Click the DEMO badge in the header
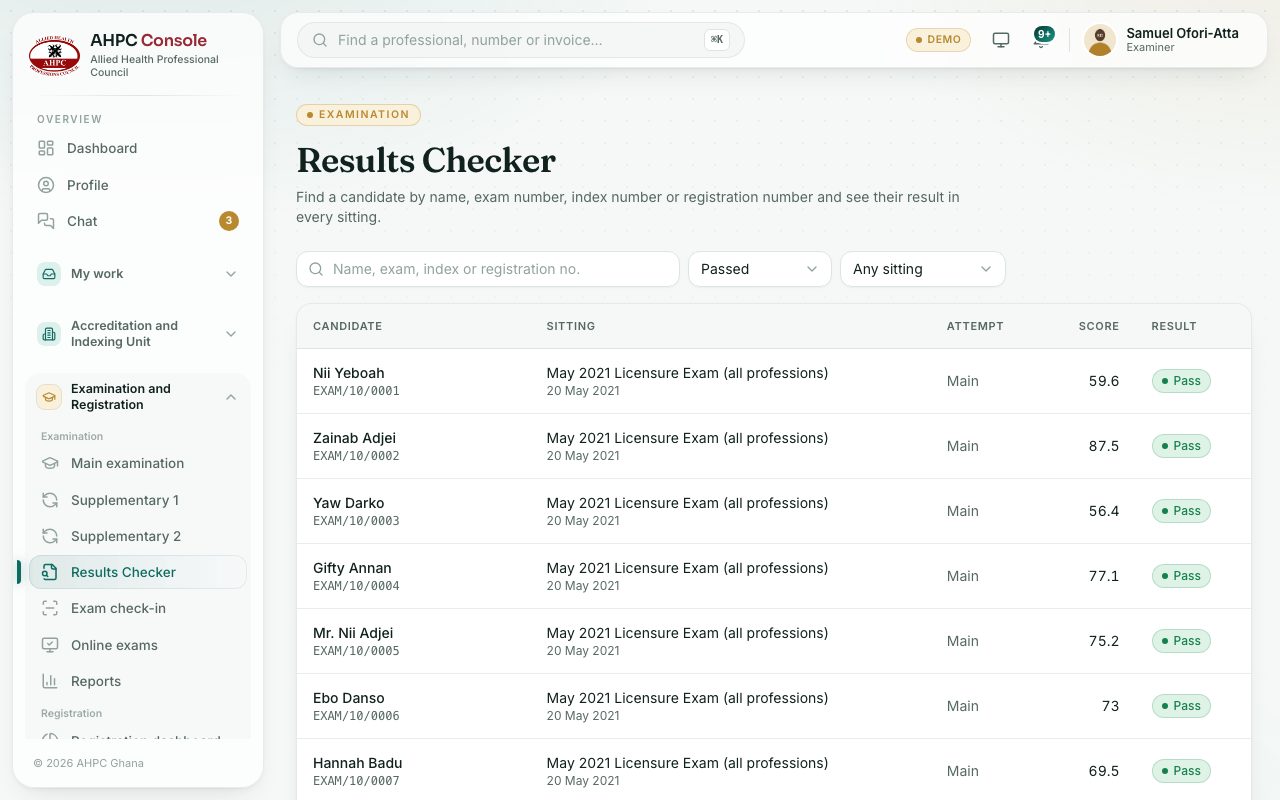Viewport: 1280px width, 800px height. (x=938, y=40)
